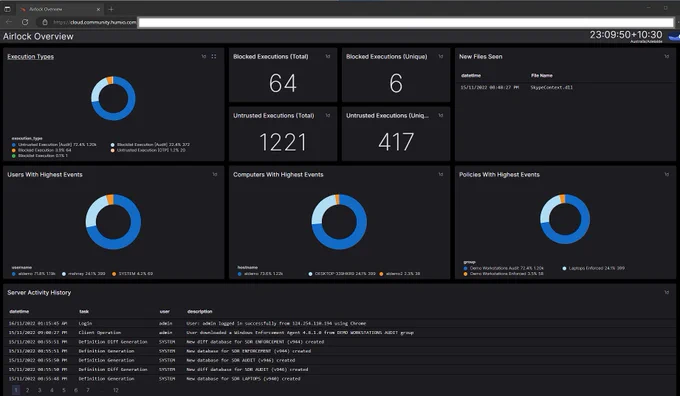680x396 pixels.
Task: Click the Airlock Overview dashboard title
Action: pyautogui.click(x=38, y=36)
